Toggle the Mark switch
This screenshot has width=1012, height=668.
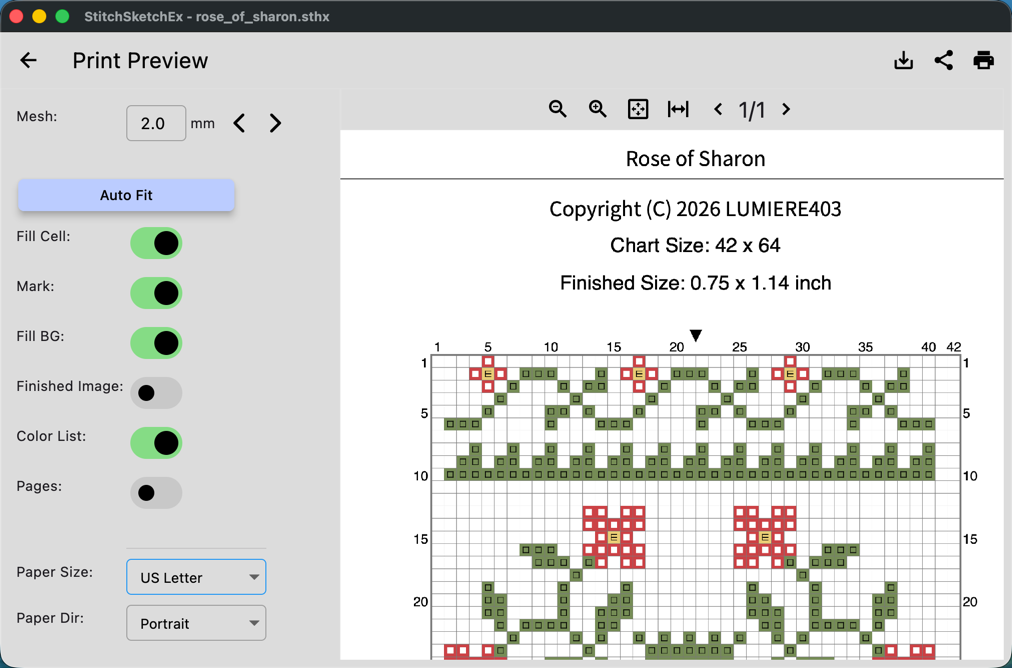(x=156, y=293)
